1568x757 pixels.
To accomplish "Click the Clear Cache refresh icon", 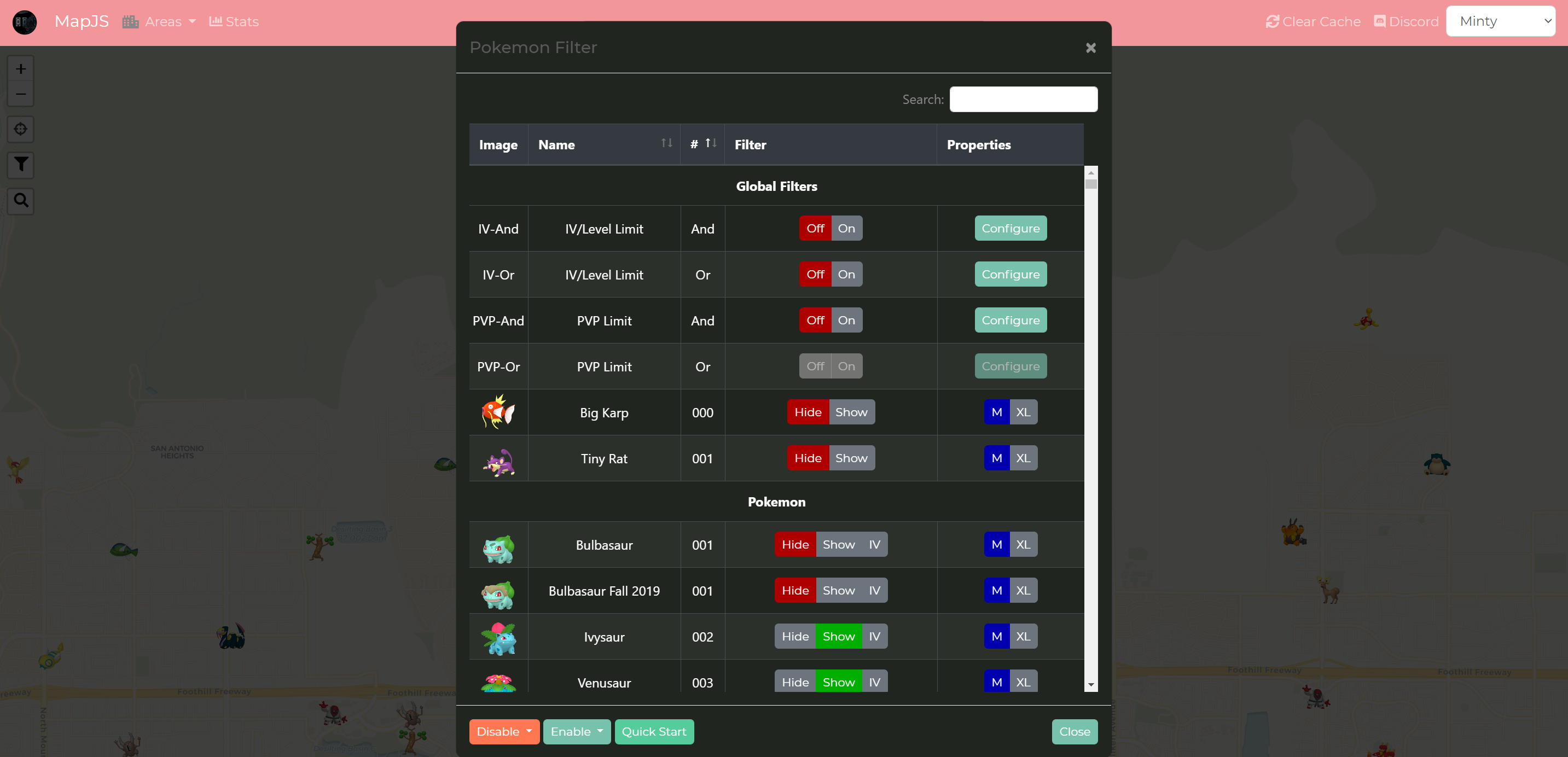I will [1271, 22].
